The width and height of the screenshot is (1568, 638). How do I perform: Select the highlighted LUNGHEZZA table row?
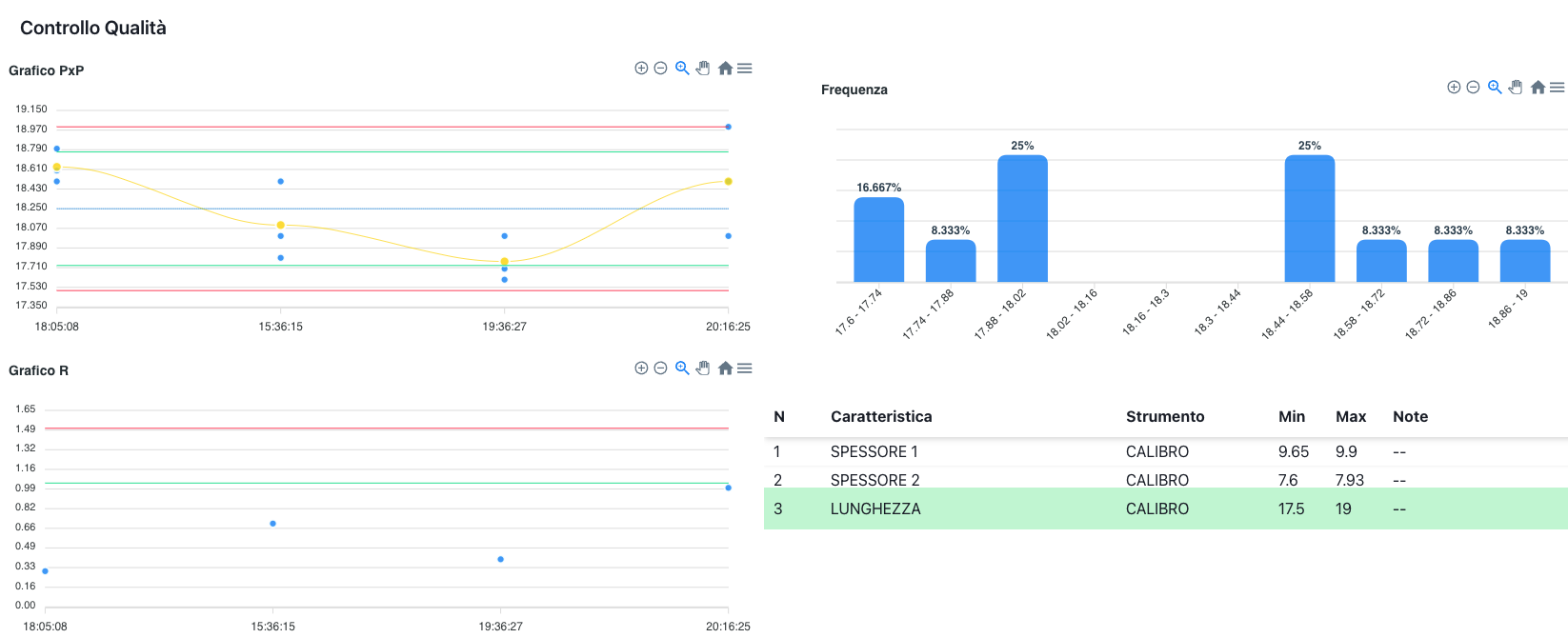1166,508
